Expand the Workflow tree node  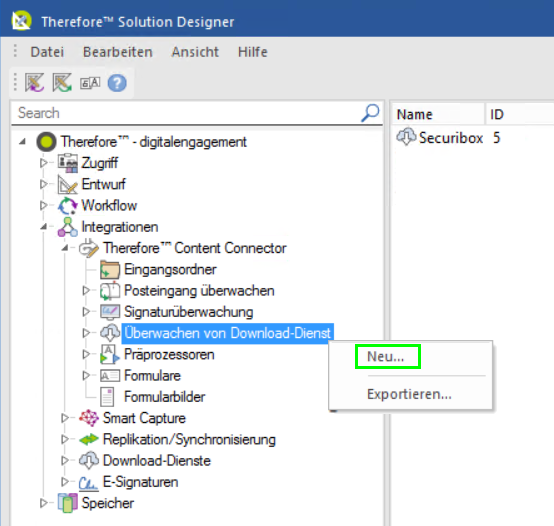click(43, 205)
